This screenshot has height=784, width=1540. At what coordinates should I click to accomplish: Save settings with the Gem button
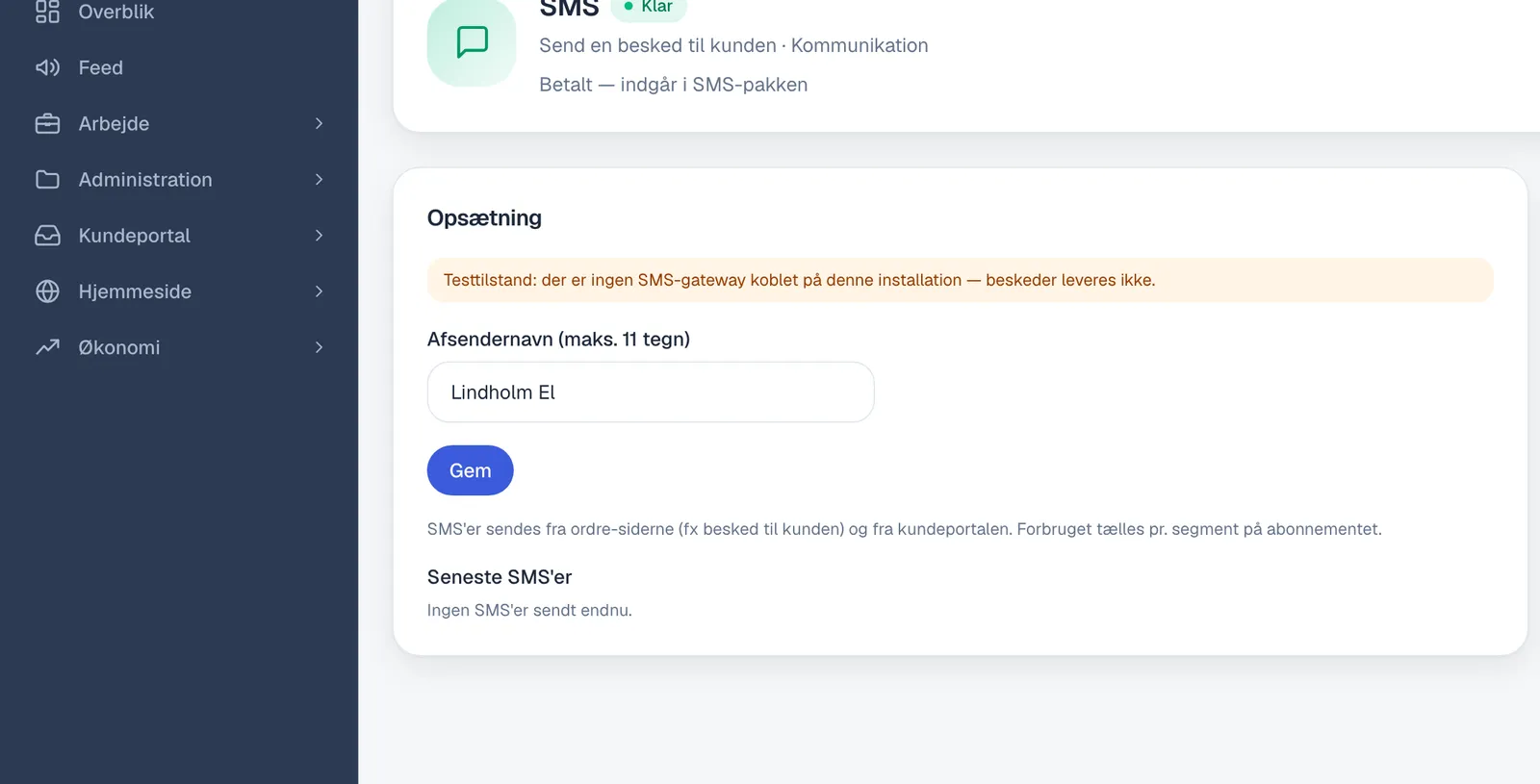[x=470, y=470]
